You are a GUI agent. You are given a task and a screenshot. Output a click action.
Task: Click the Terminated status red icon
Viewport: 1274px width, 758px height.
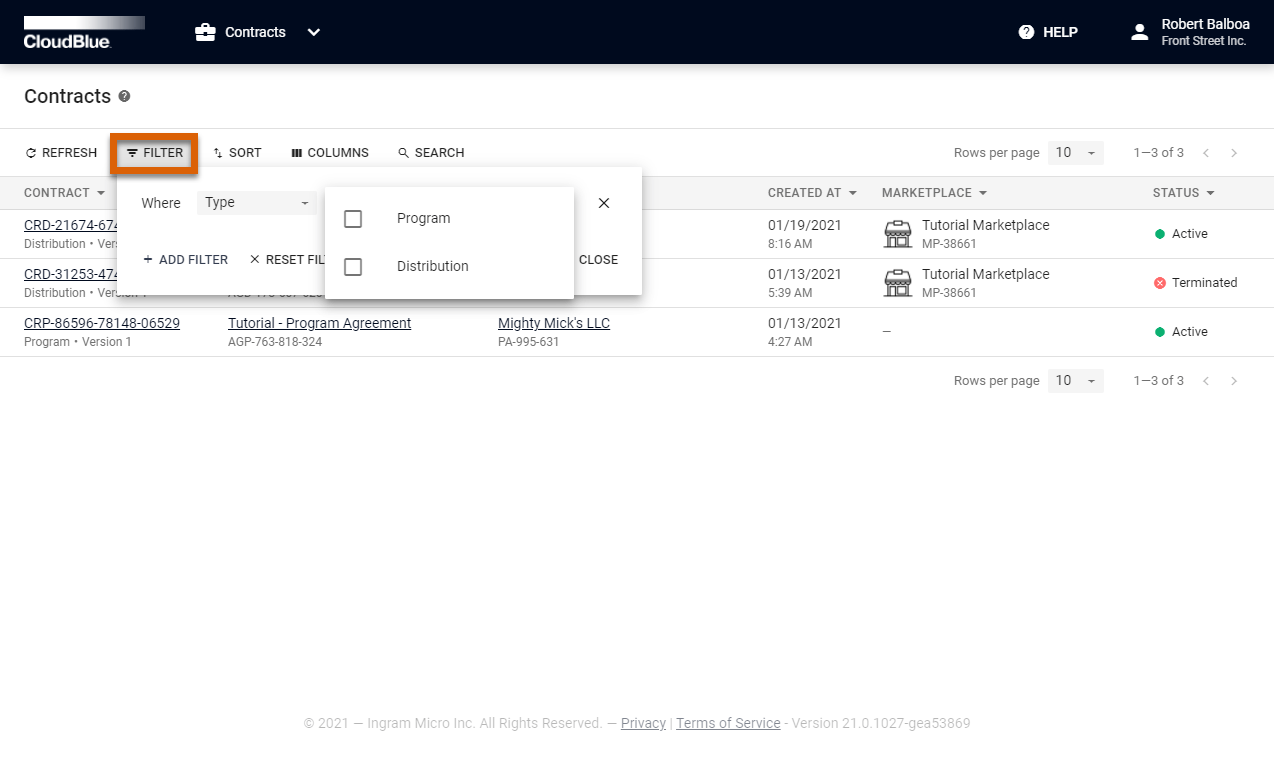1160,283
